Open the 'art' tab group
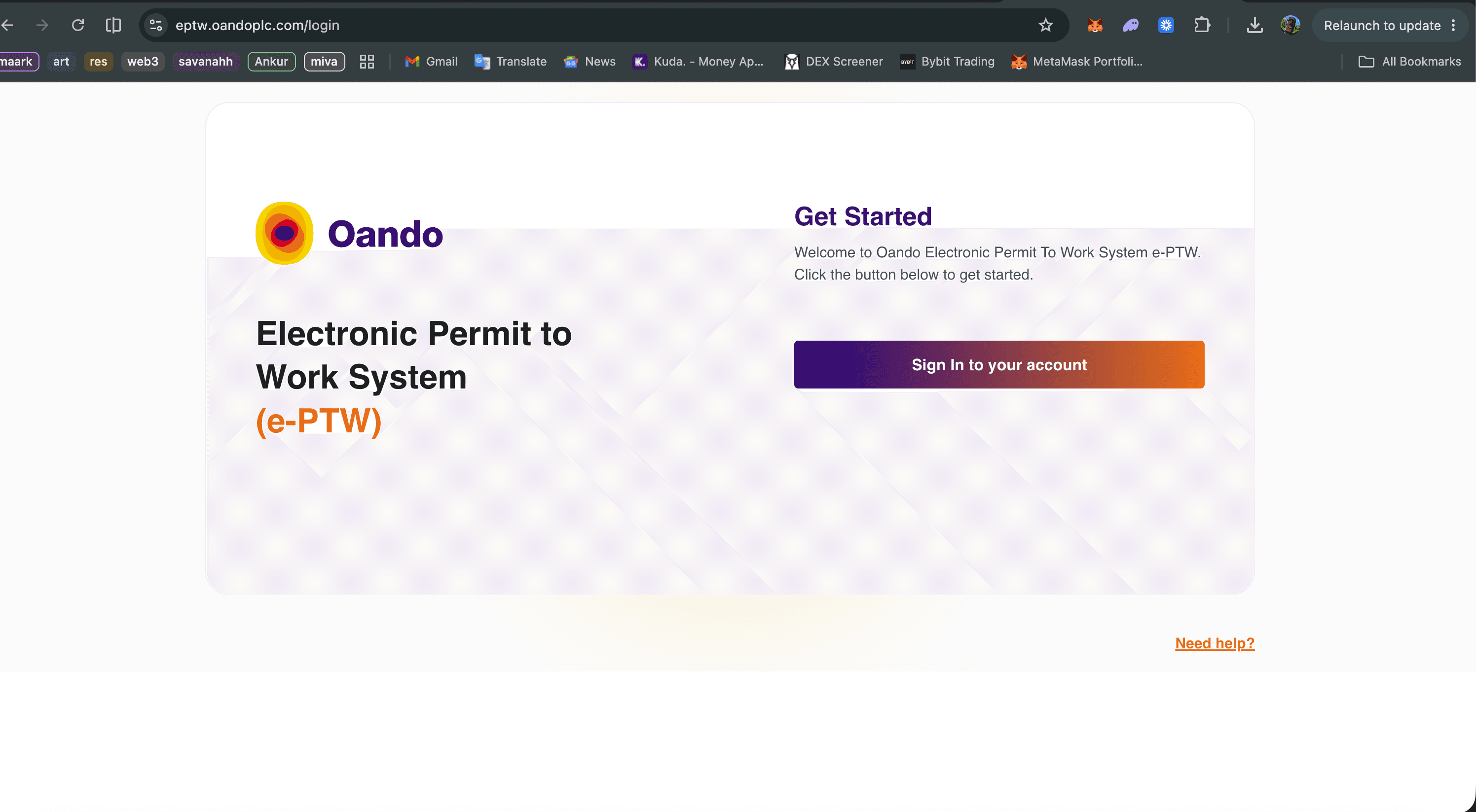The image size is (1476, 812). (x=61, y=61)
